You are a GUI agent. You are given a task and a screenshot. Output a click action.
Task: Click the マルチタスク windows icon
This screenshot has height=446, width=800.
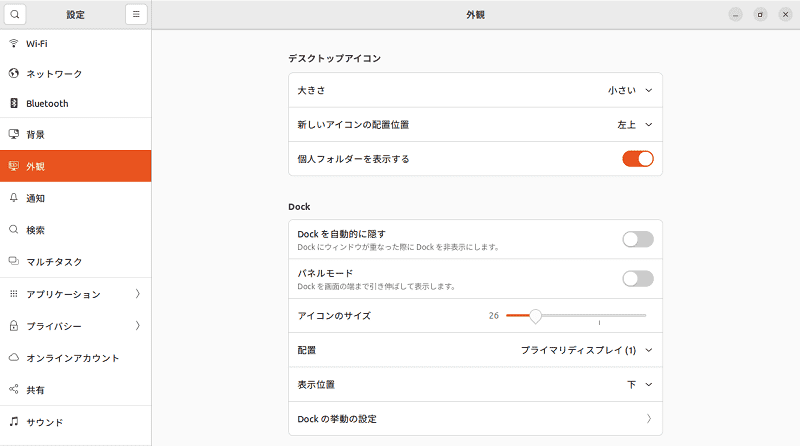[14, 261]
